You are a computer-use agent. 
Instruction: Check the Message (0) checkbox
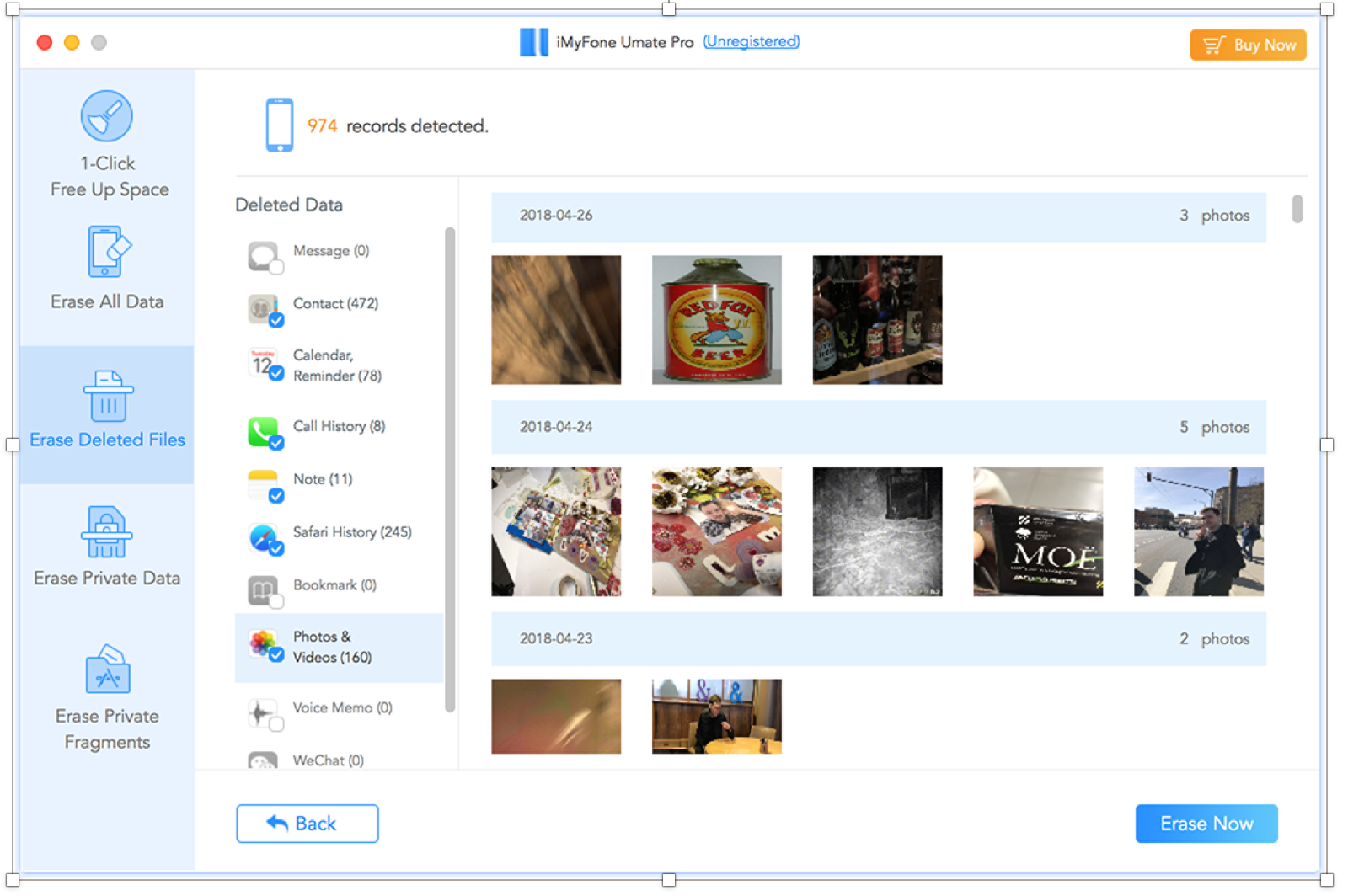276,268
